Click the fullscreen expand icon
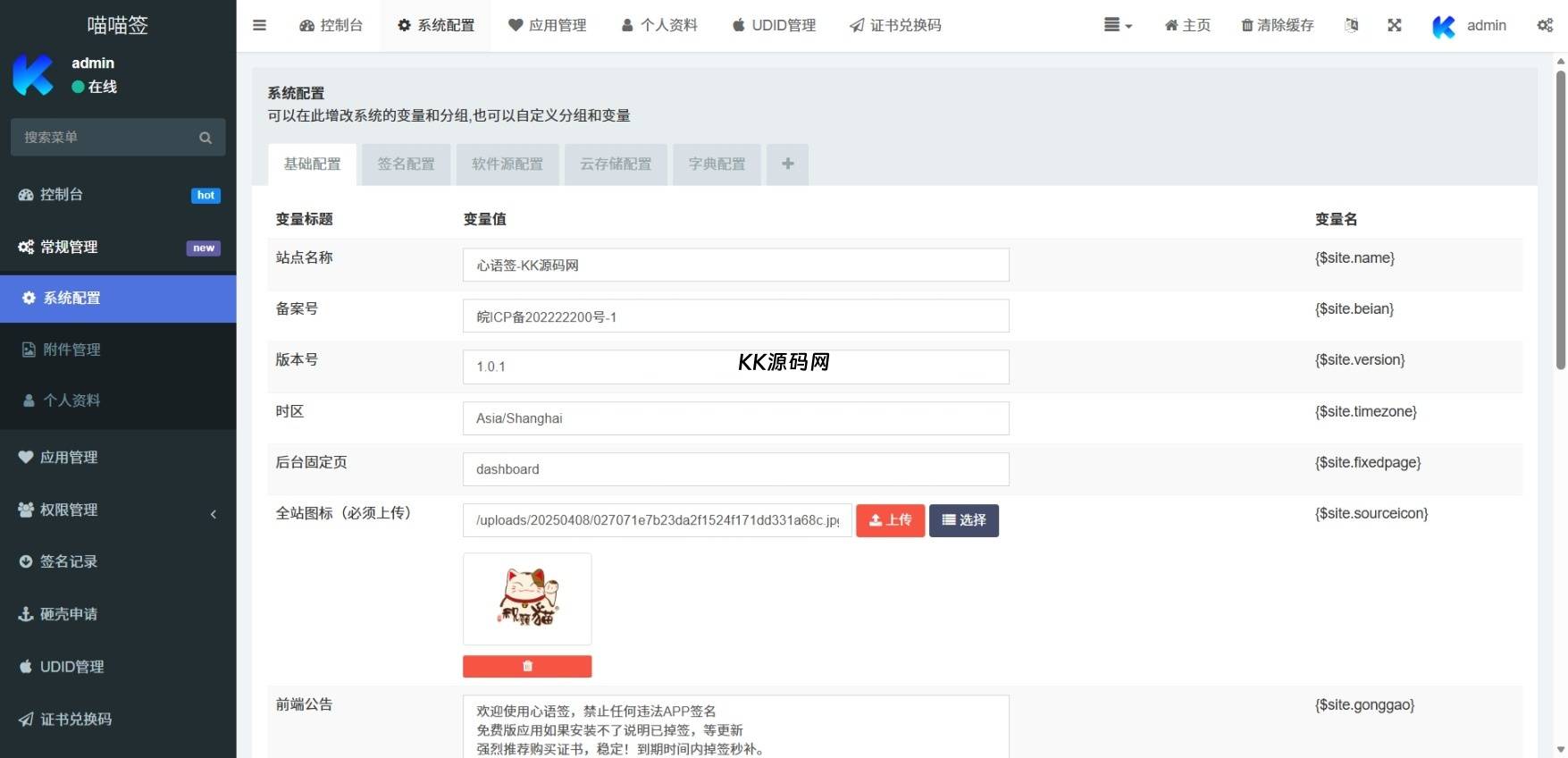1568x758 pixels. [1394, 25]
